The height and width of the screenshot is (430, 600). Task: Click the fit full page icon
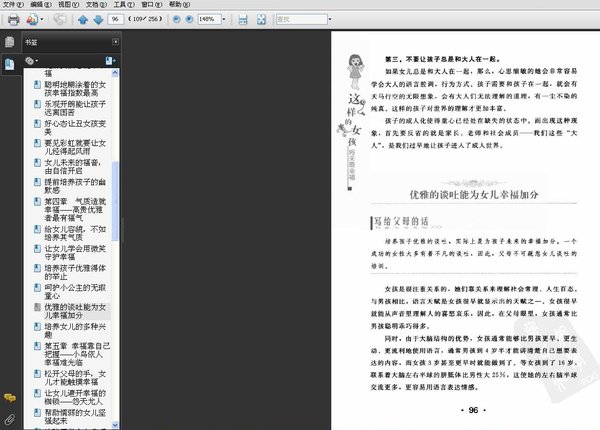(x=261, y=19)
